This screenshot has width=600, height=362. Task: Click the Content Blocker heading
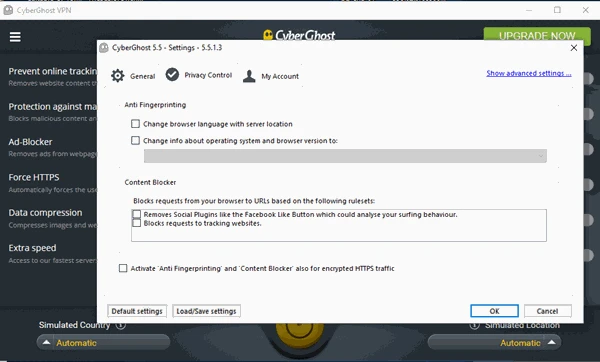[150, 182]
